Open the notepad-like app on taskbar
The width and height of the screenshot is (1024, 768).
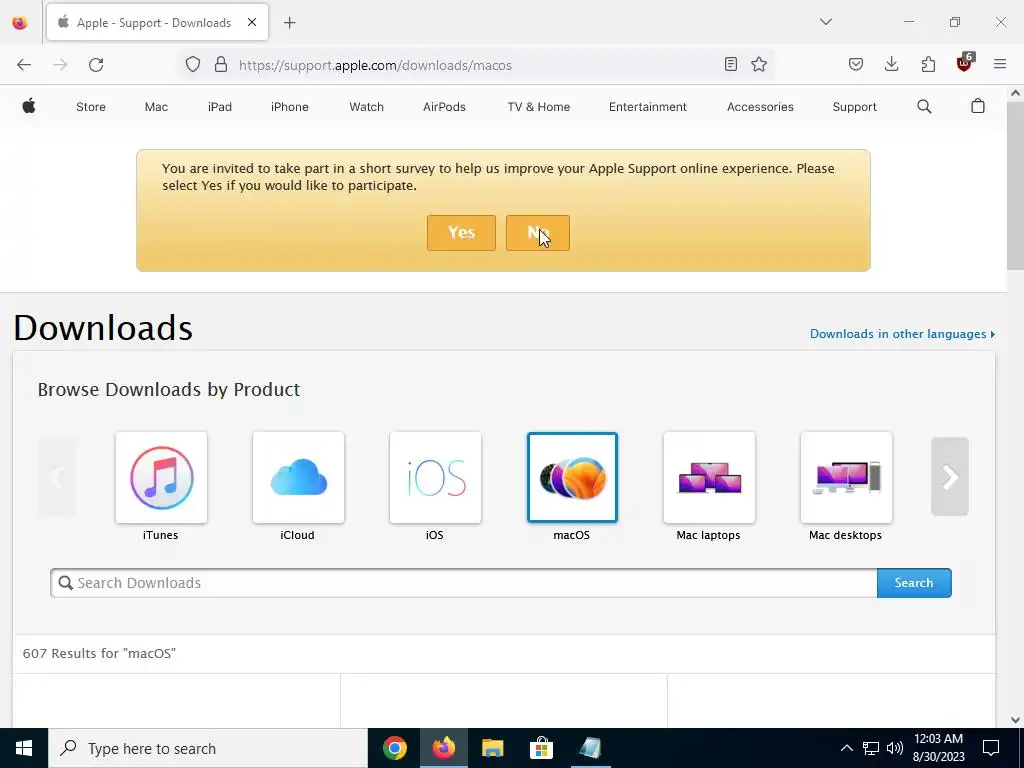point(590,748)
